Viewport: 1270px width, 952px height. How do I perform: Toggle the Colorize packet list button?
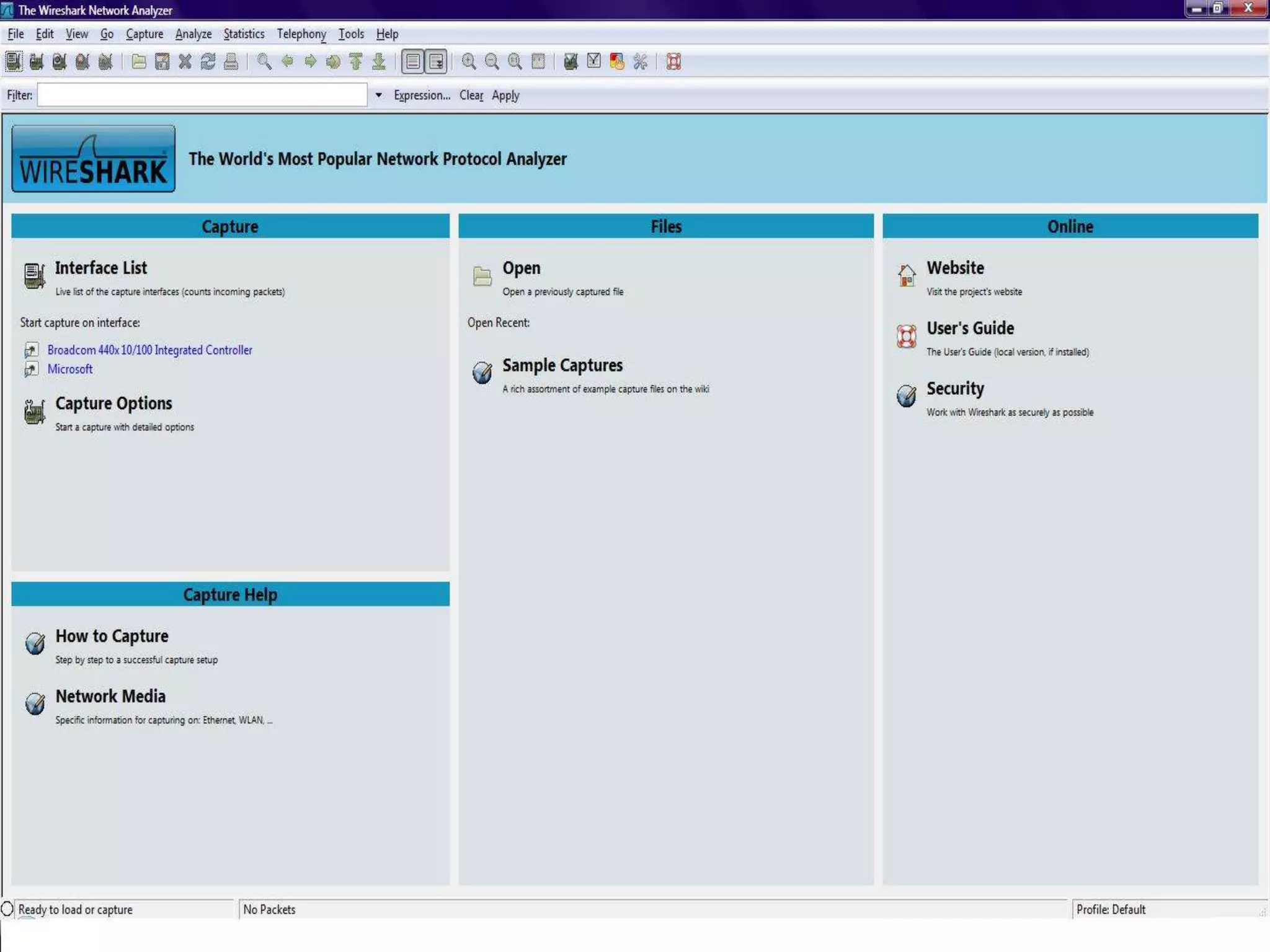point(413,61)
